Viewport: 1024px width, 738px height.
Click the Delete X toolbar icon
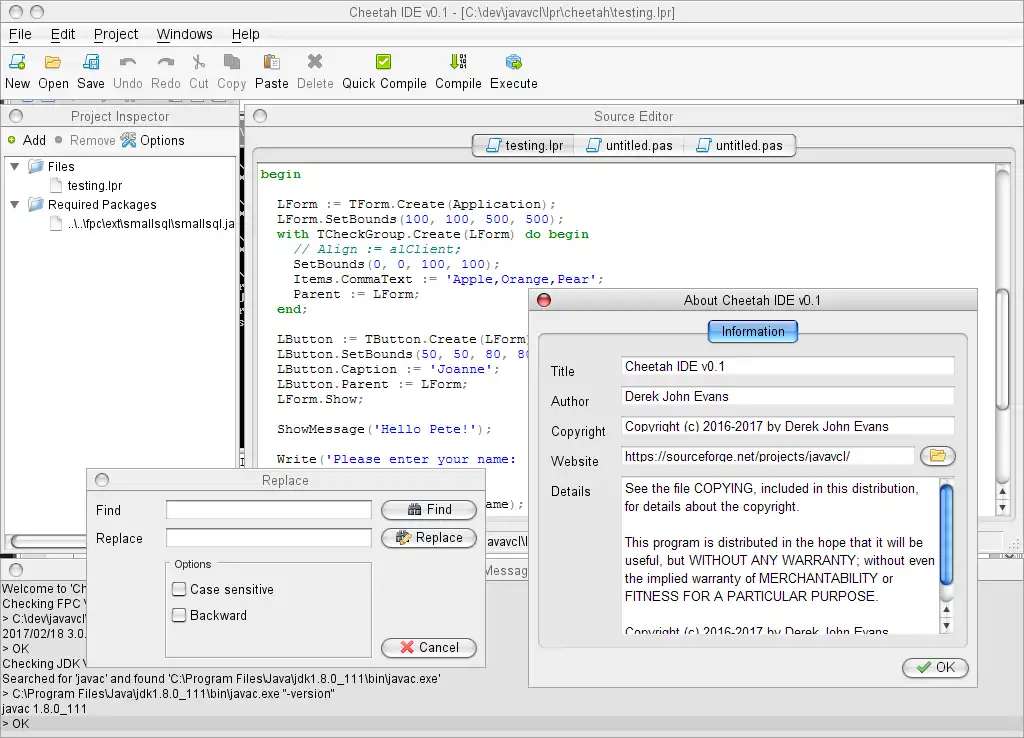[x=315, y=61]
